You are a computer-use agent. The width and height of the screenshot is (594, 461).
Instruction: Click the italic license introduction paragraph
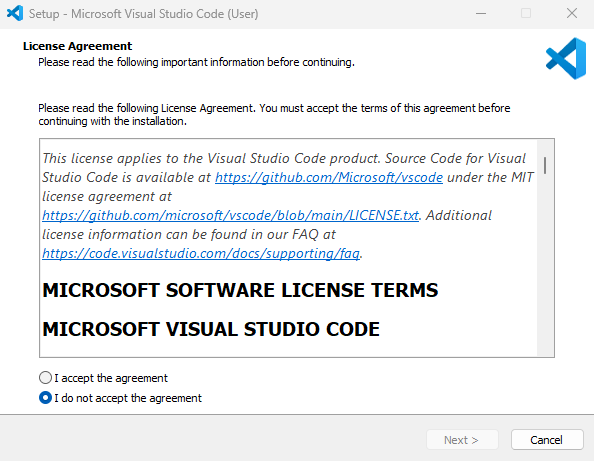coord(288,206)
